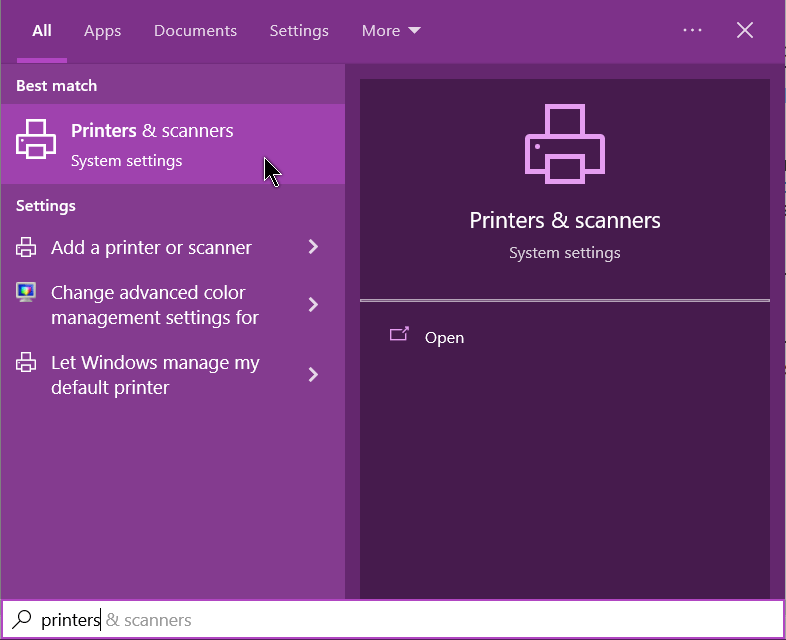Click the Open external-link icon
Screen dimensions: 786x640
400,334
